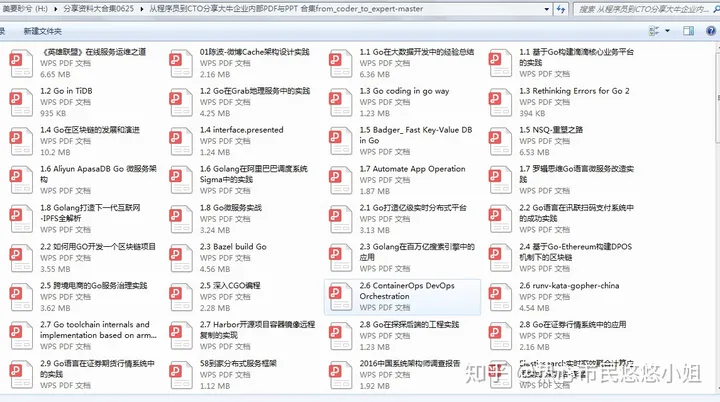Click the folder search input field
This screenshot has height=402, width=720.
point(645,9)
